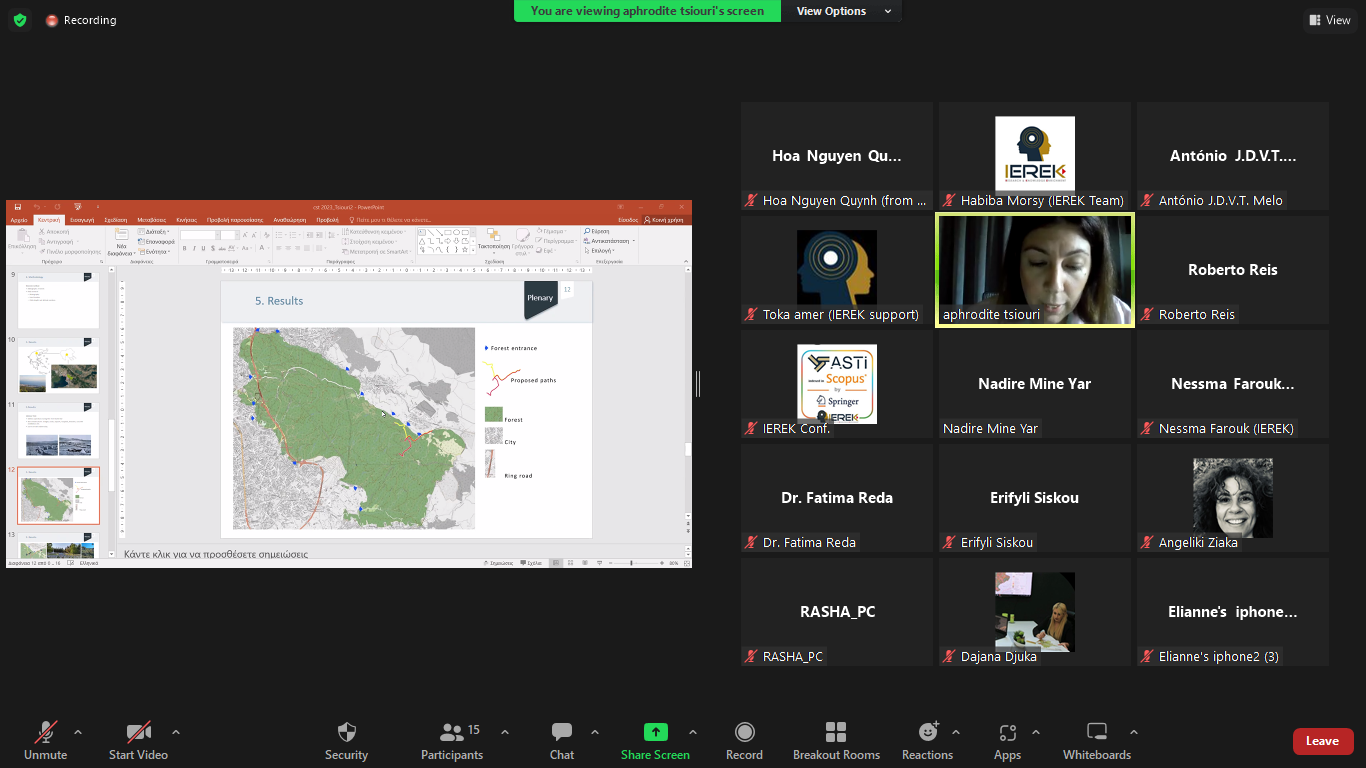This screenshot has width=1366, height=768.
Task: Select Angeliki Ziaka's participant tile
Action: coord(1233,498)
